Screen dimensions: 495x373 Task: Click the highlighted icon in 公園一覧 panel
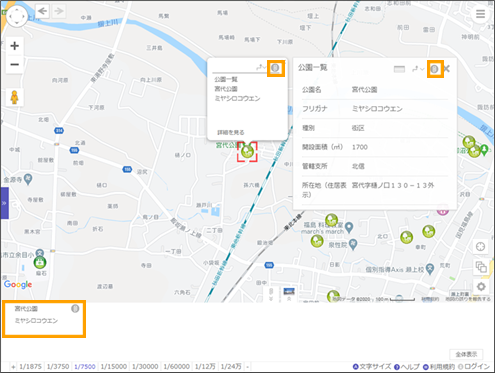[x=435, y=69]
